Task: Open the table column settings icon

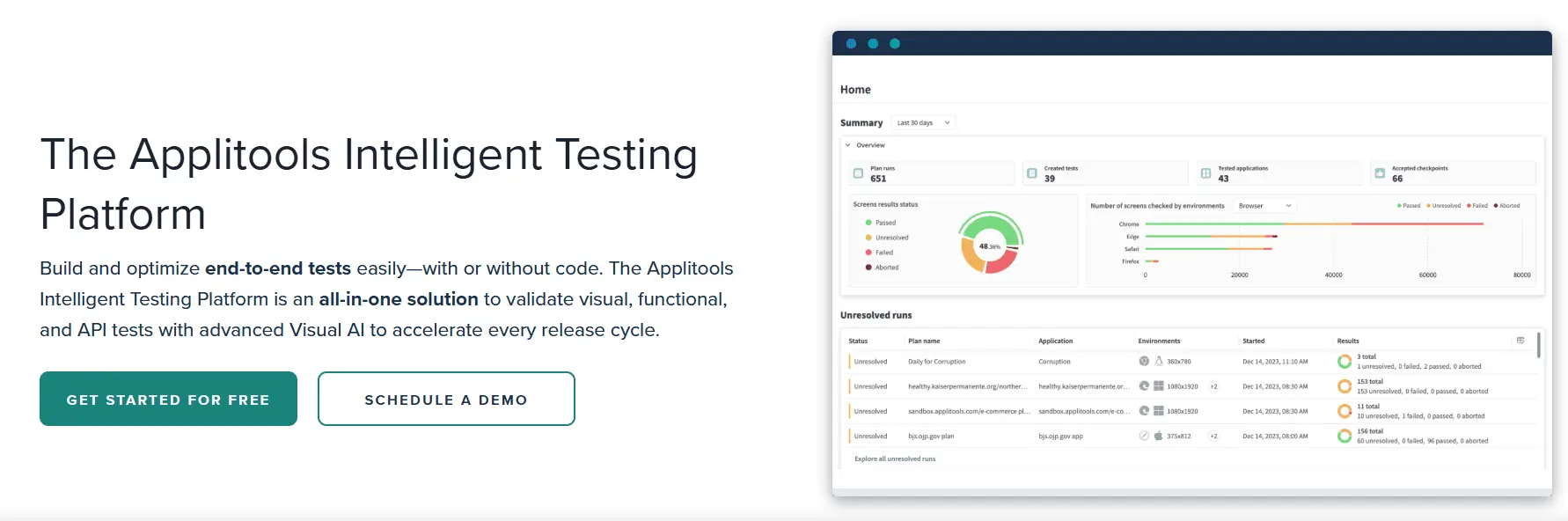Action: click(x=1520, y=341)
